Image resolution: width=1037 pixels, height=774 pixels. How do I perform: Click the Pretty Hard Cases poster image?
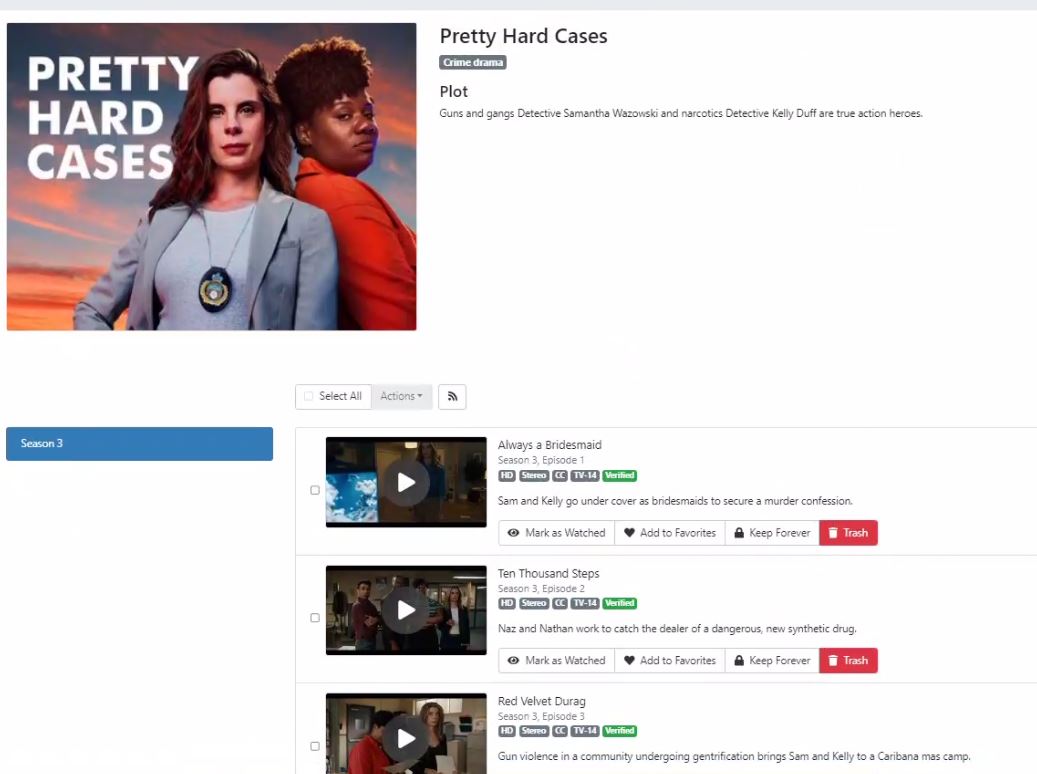[211, 177]
